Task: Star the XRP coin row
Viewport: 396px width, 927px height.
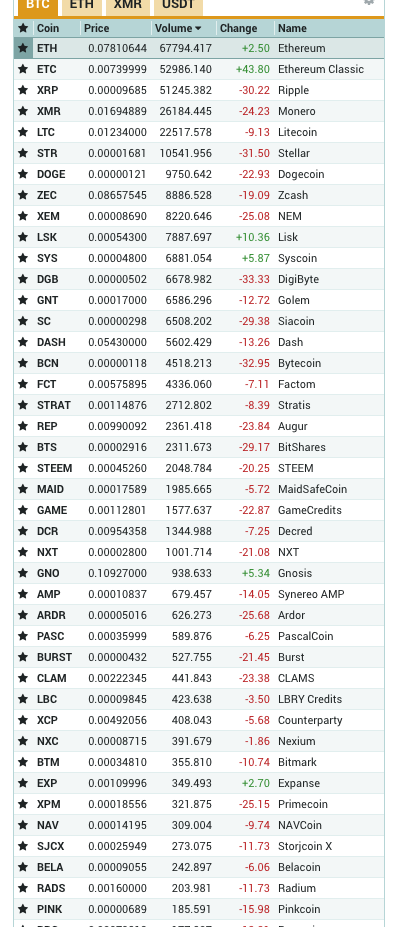Action: tap(23, 90)
